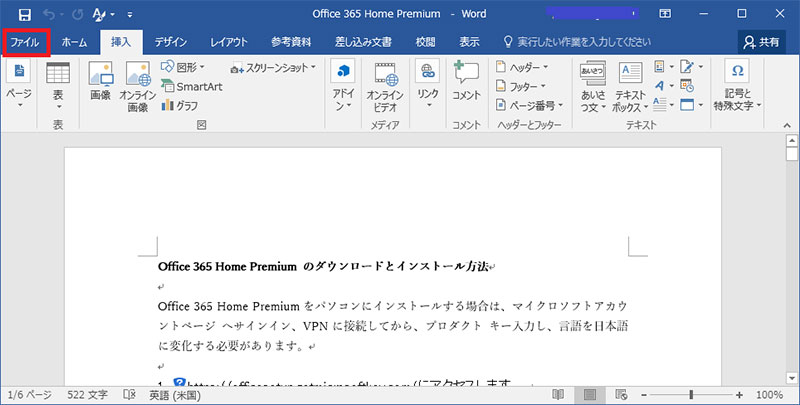Click the オンラインビデオ icon

[x=385, y=87]
